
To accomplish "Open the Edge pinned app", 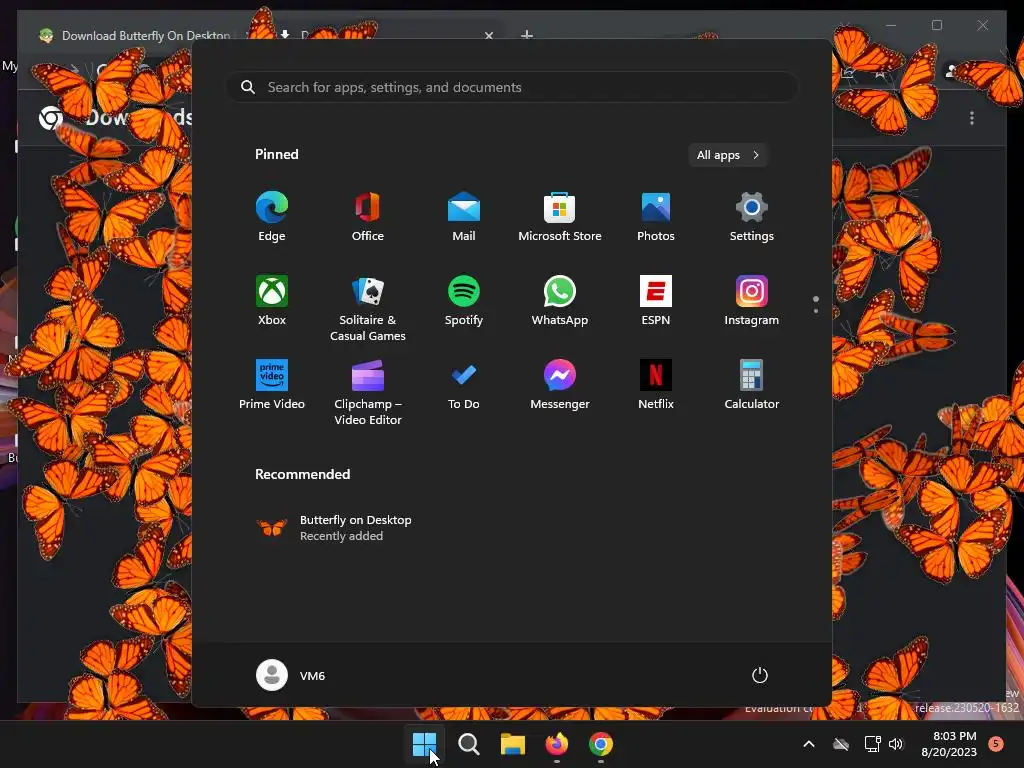I will 272,217.
